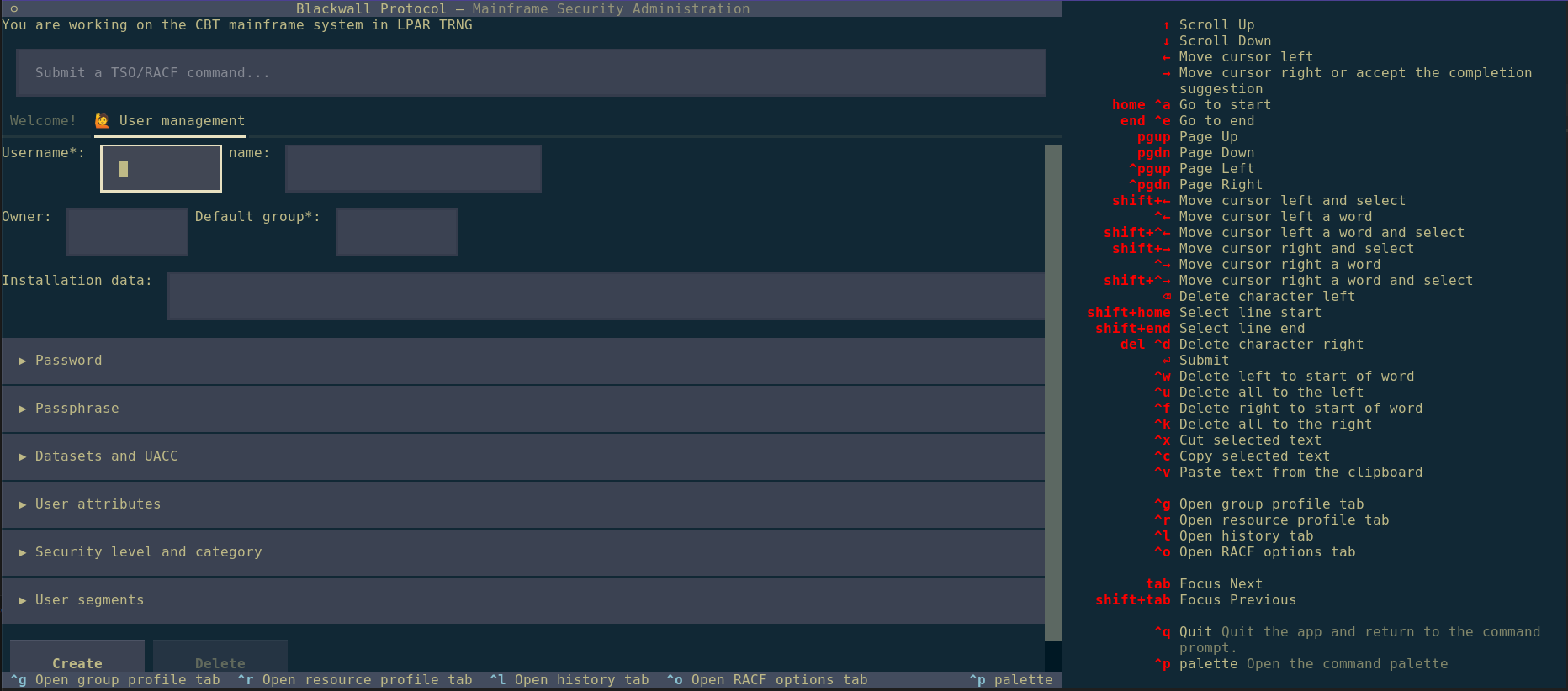Click 'Go to end' help entry
The width and height of the screenshot is (1568, 691).
point(1216,121)
